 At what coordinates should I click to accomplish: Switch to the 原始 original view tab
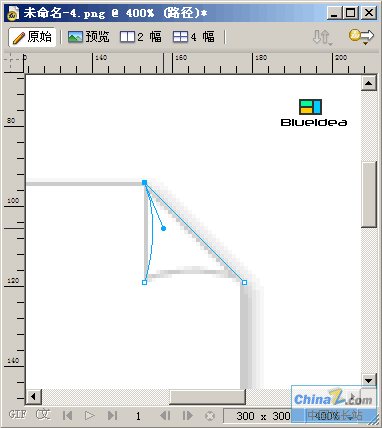point(32,37)
